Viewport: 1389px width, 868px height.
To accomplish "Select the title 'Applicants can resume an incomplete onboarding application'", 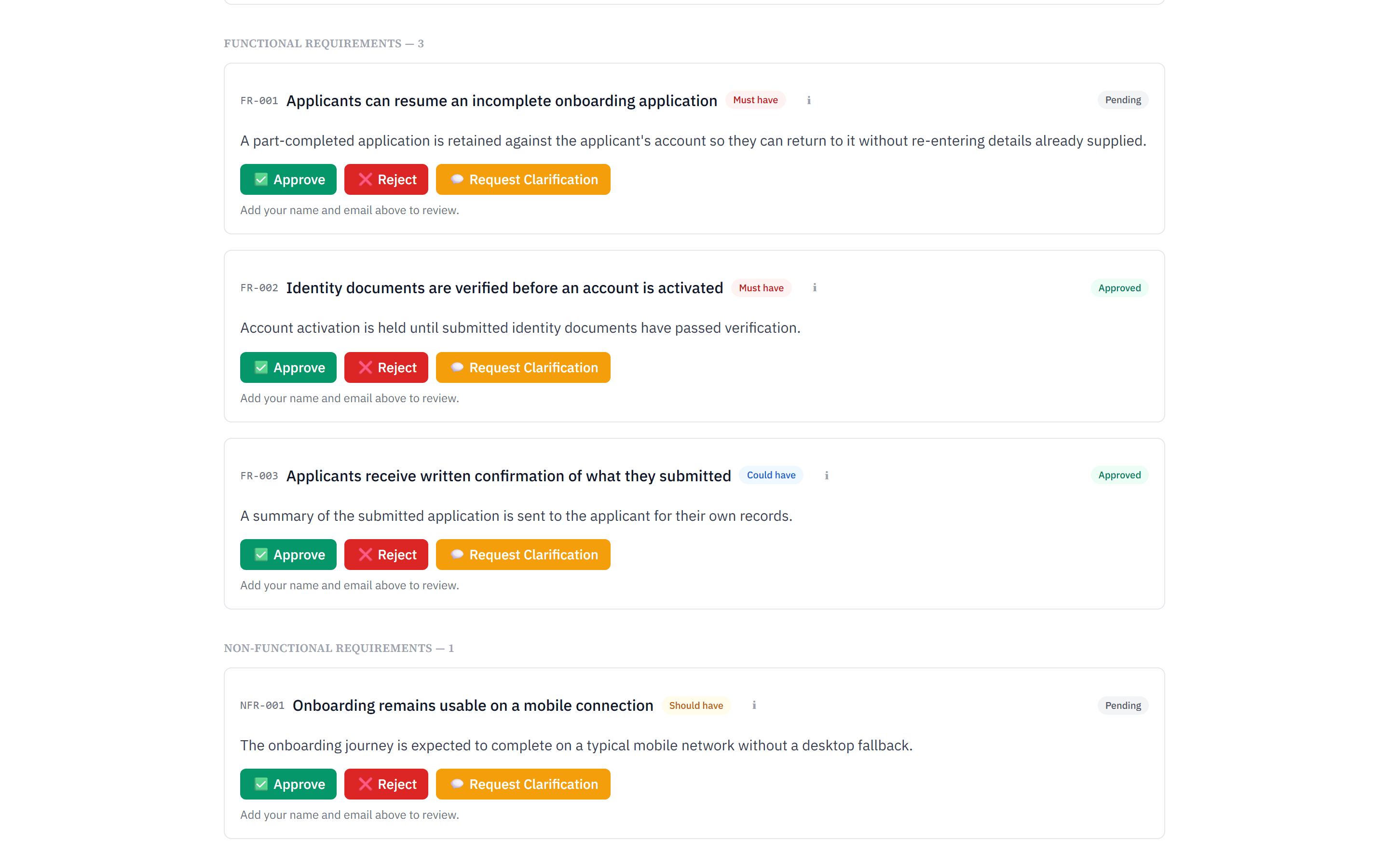I will point(502,100).
